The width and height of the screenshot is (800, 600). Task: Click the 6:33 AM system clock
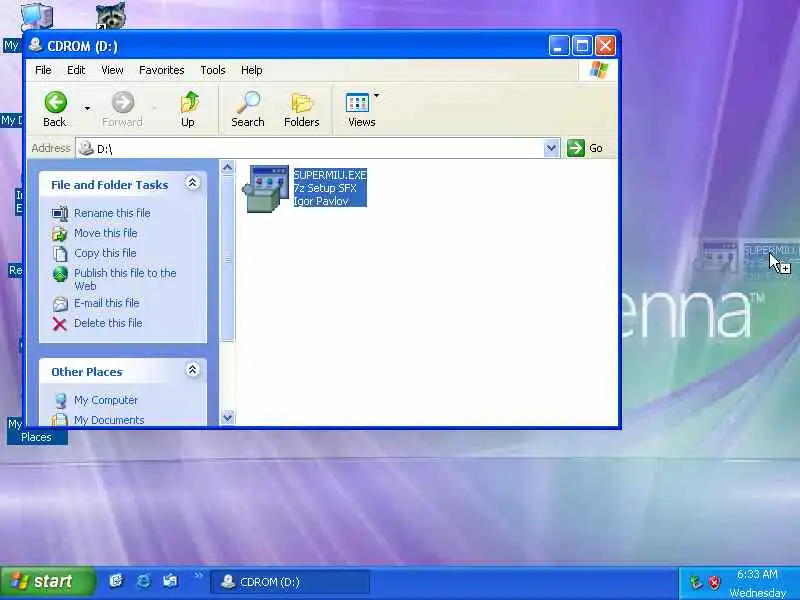[x=757, y=575]
